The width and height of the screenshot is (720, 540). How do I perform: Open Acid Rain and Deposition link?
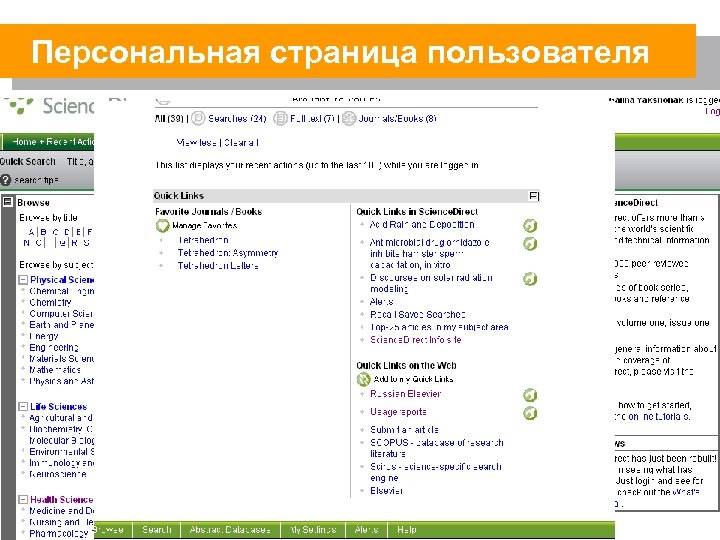[422, 225]
